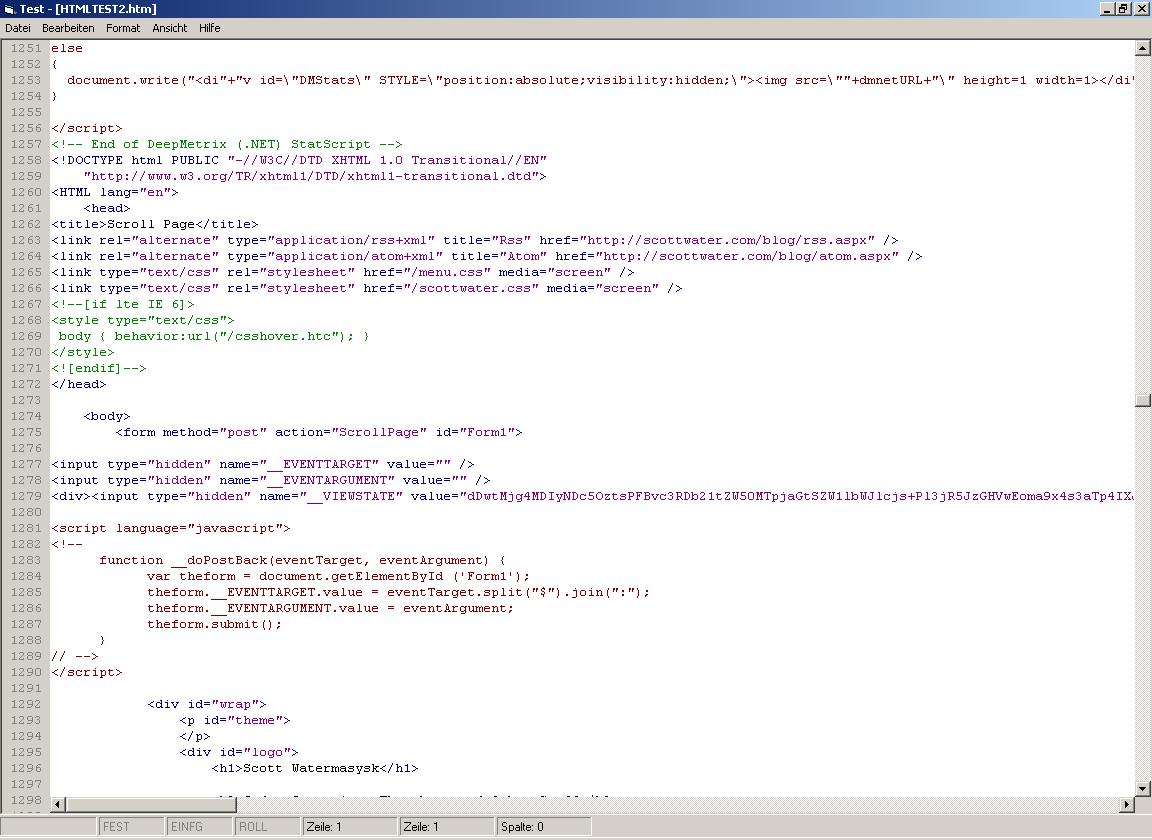Click the horizontal scrollbar thumb

[150, 805]
